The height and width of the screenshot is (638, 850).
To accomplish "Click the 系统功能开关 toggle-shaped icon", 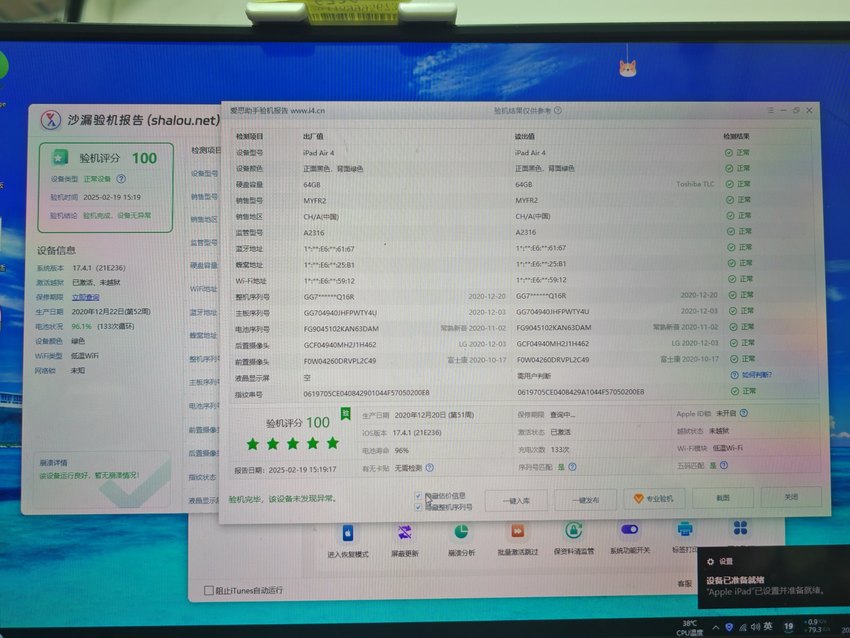I will 629,529.
